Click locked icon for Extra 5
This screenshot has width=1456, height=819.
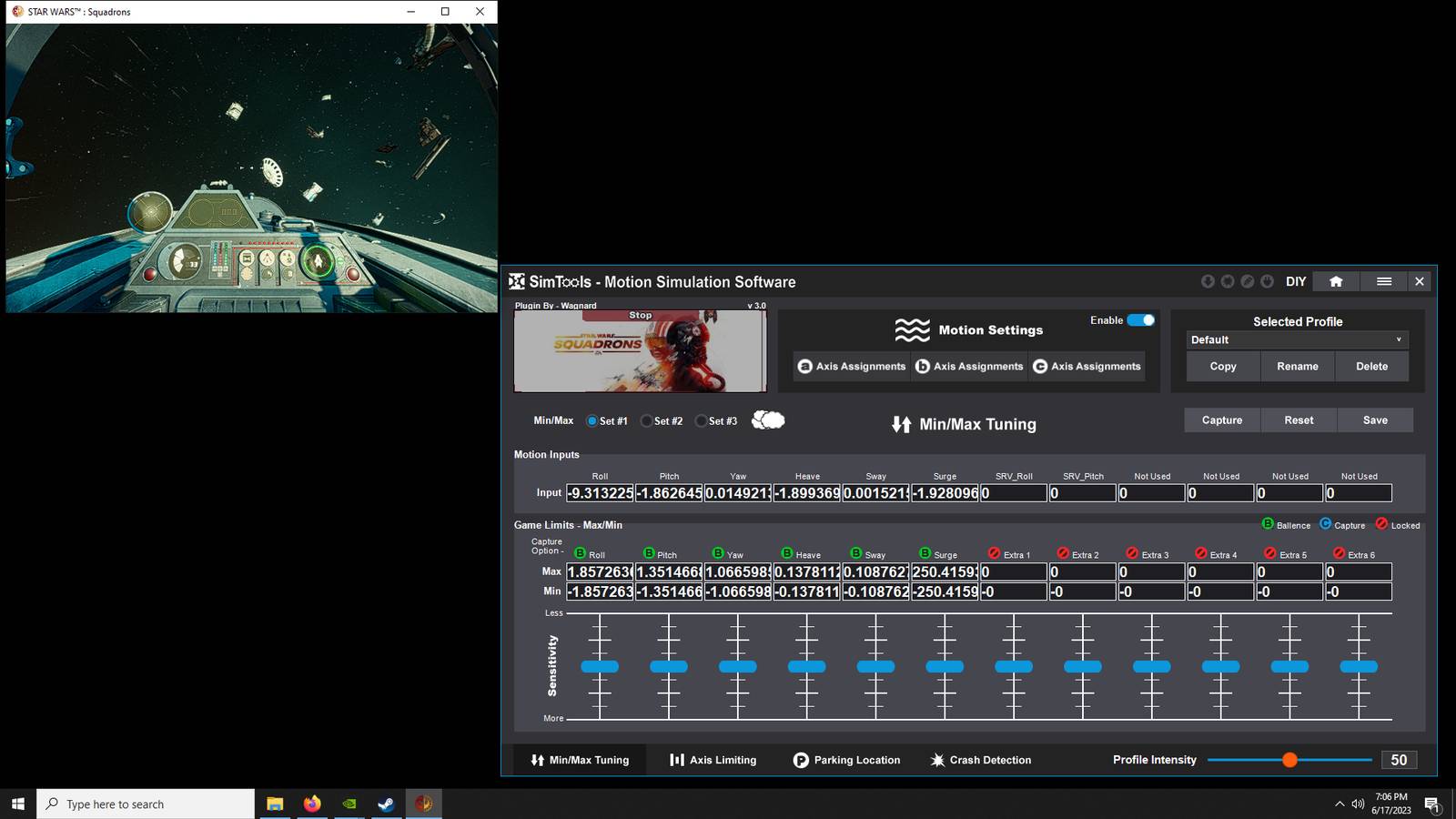click(x=1270, y=553)
